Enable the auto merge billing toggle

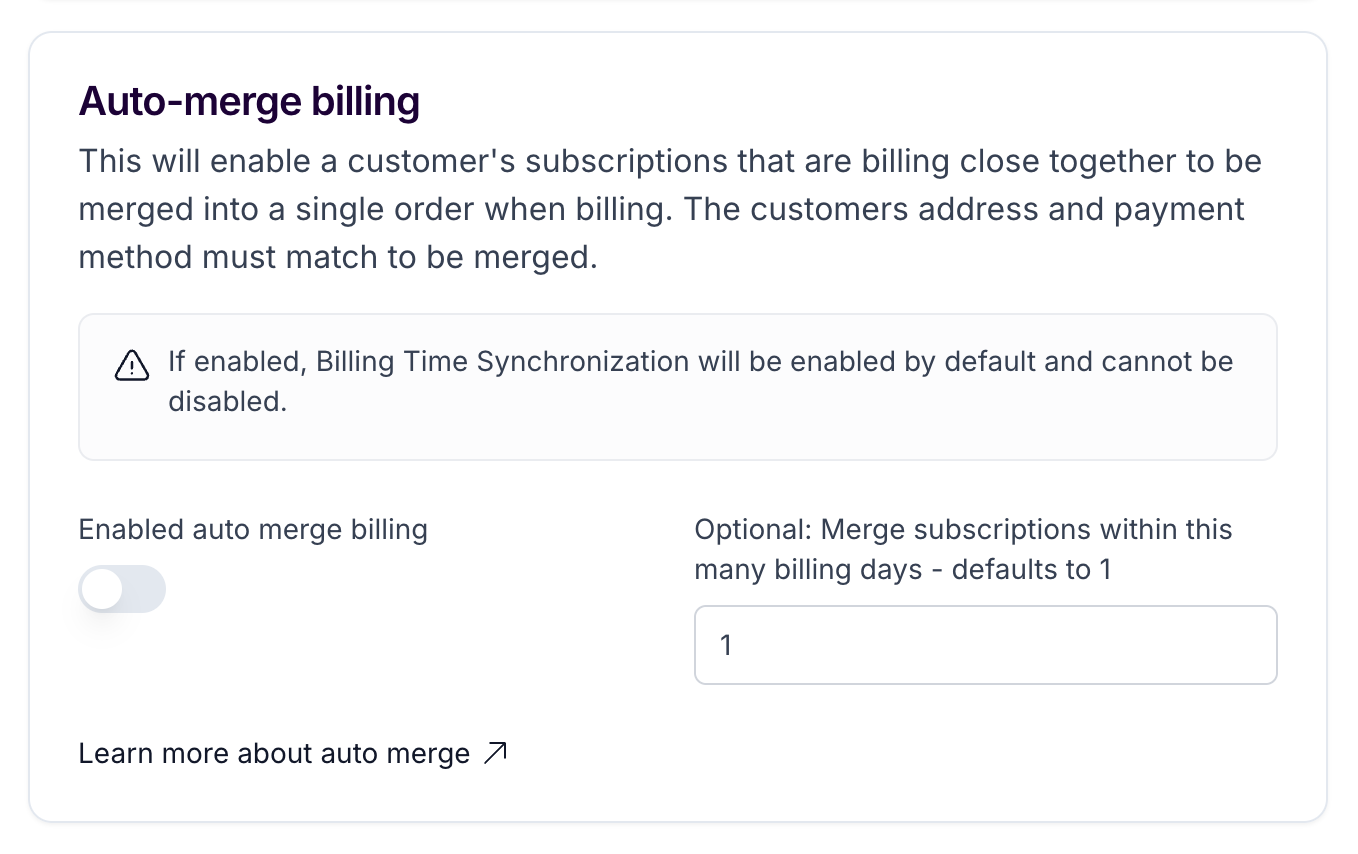122,590
